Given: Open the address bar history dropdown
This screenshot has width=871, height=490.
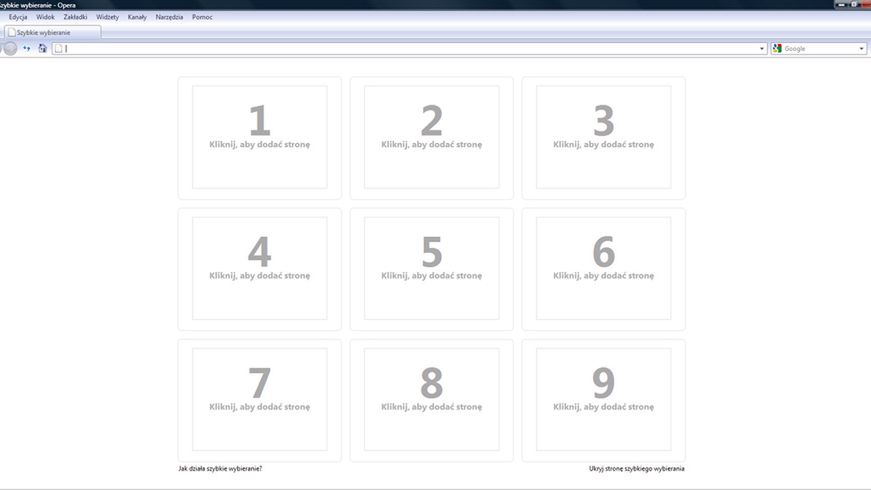Looking at the screenshot, I should click(762, 49).
